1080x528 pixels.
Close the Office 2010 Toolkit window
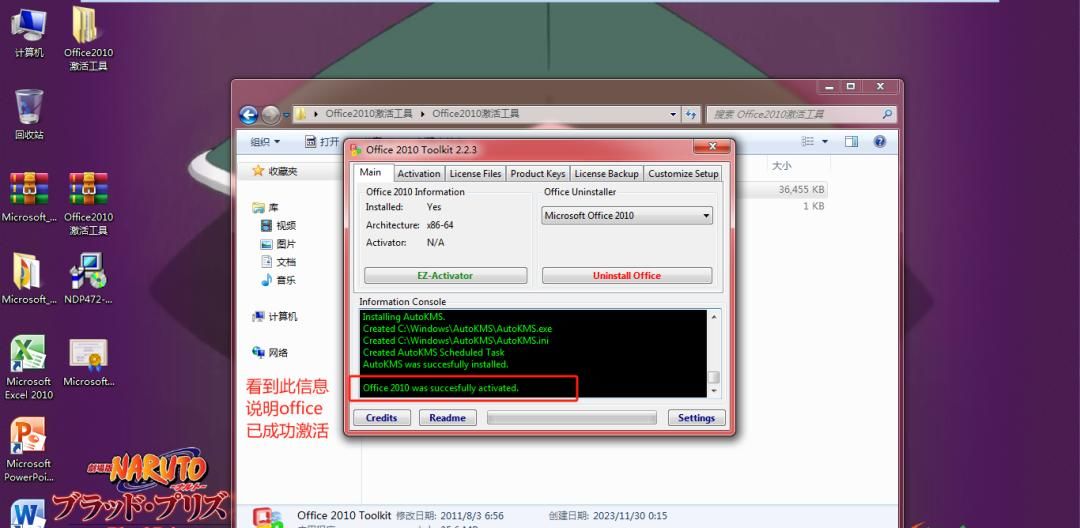pos(712,147)
